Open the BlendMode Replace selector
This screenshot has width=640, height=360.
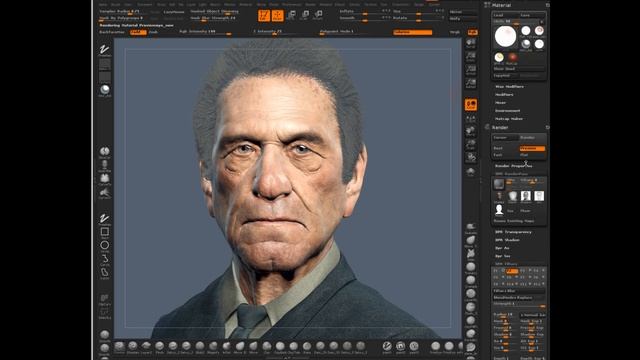[519, 298]
